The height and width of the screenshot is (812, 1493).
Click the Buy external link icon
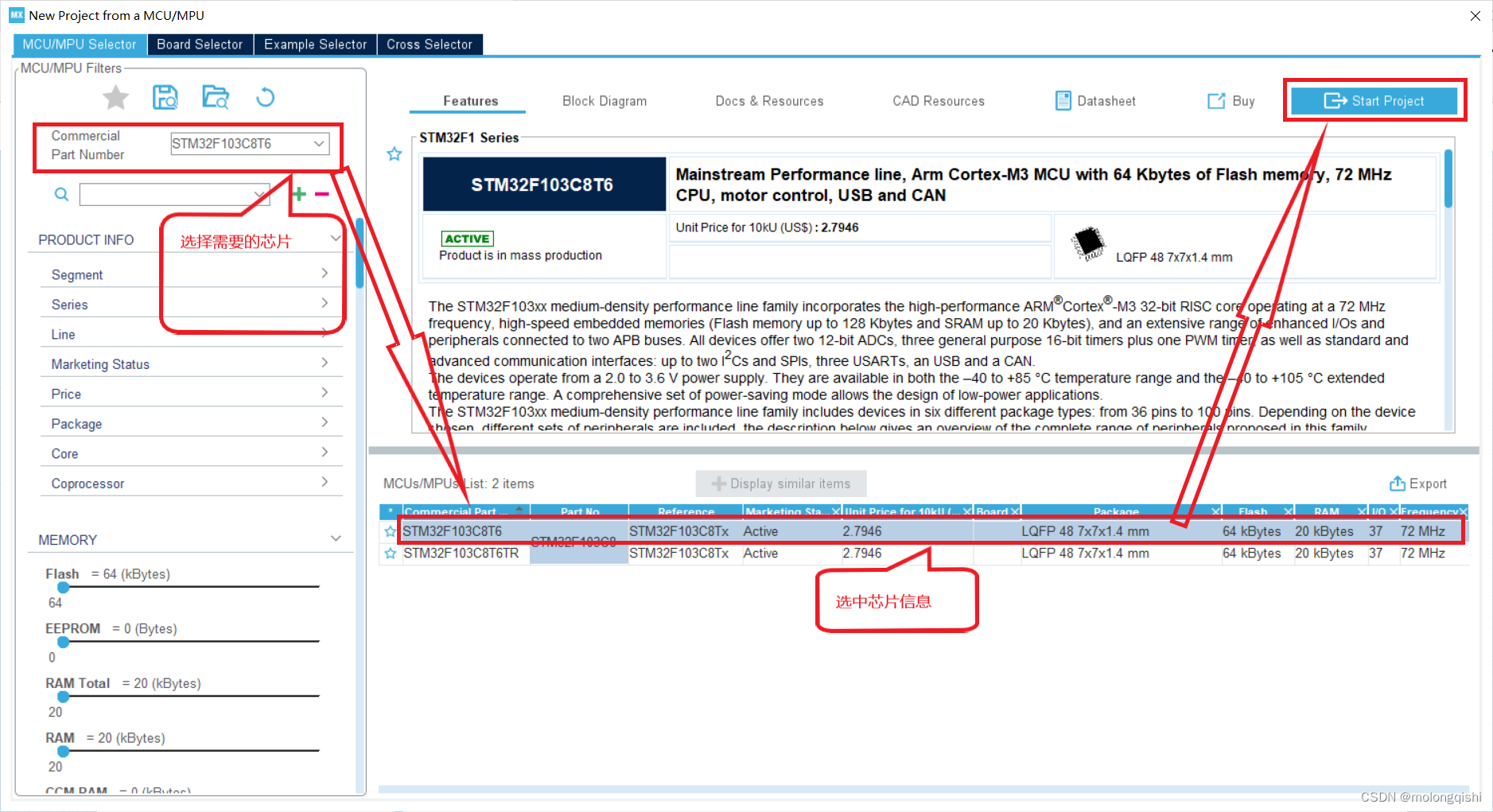point(1216,101)
